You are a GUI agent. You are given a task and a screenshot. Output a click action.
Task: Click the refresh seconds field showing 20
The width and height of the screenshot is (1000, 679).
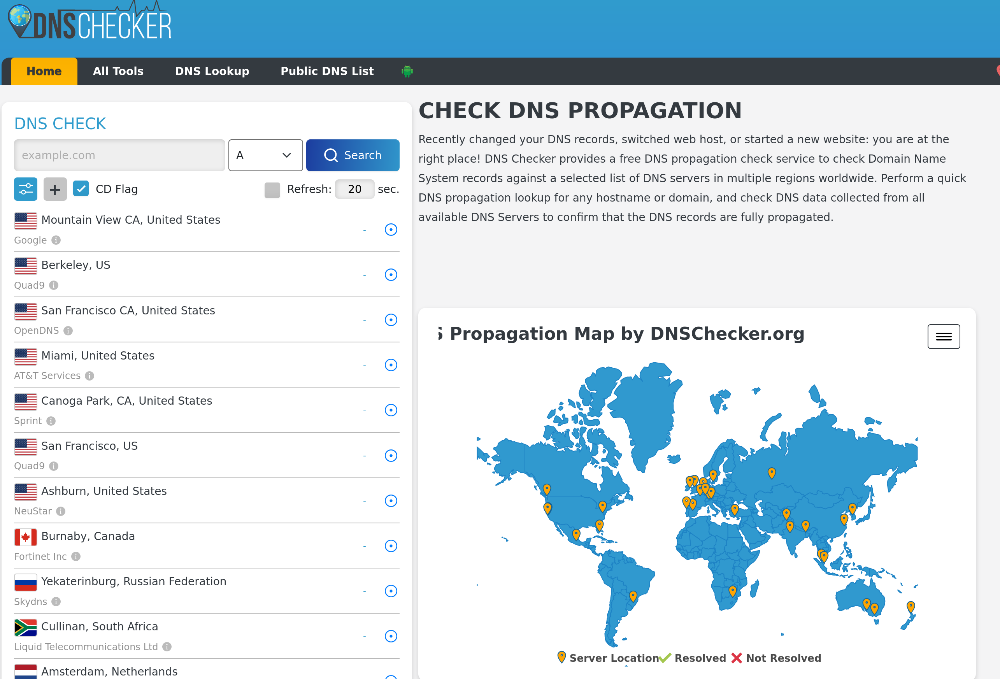[355, 189]
